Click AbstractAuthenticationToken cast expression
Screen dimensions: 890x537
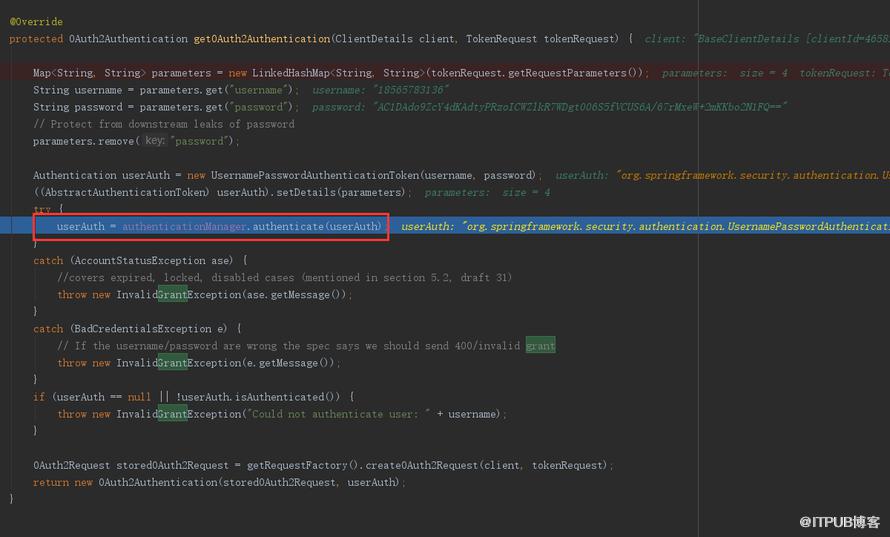(x=120, y=192)
